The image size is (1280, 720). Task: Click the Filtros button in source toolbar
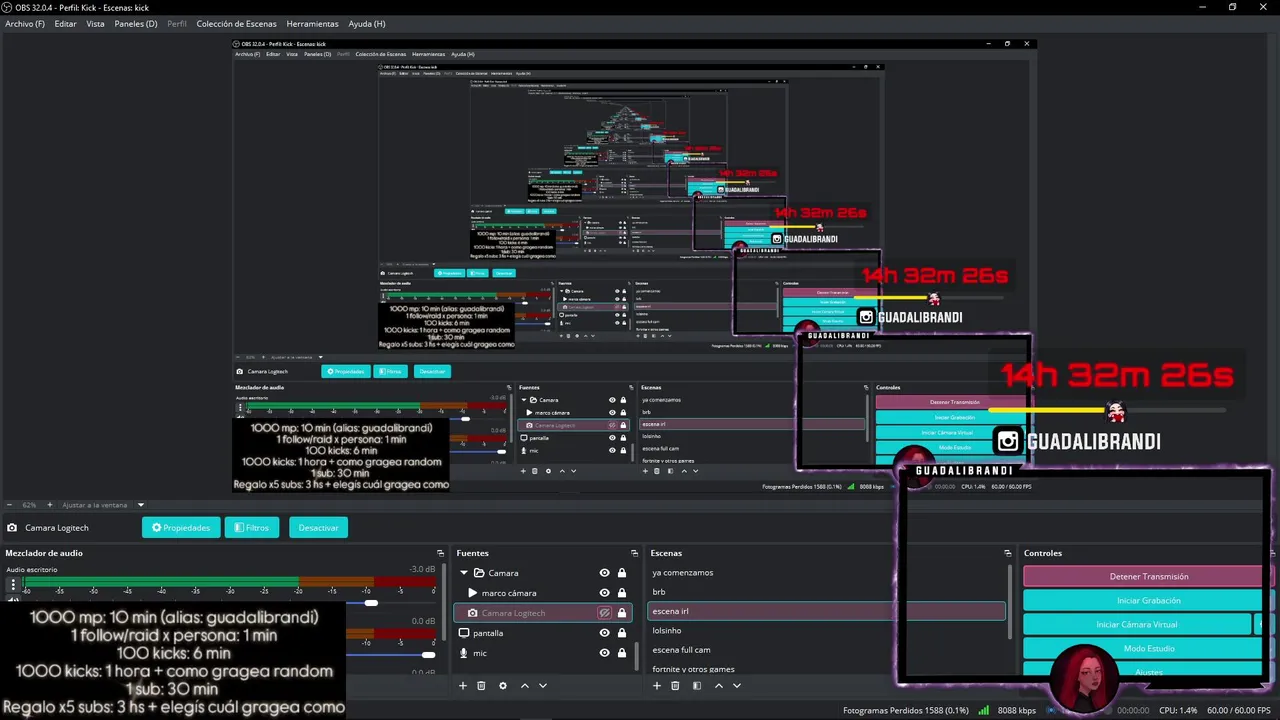tap(252, 527)
